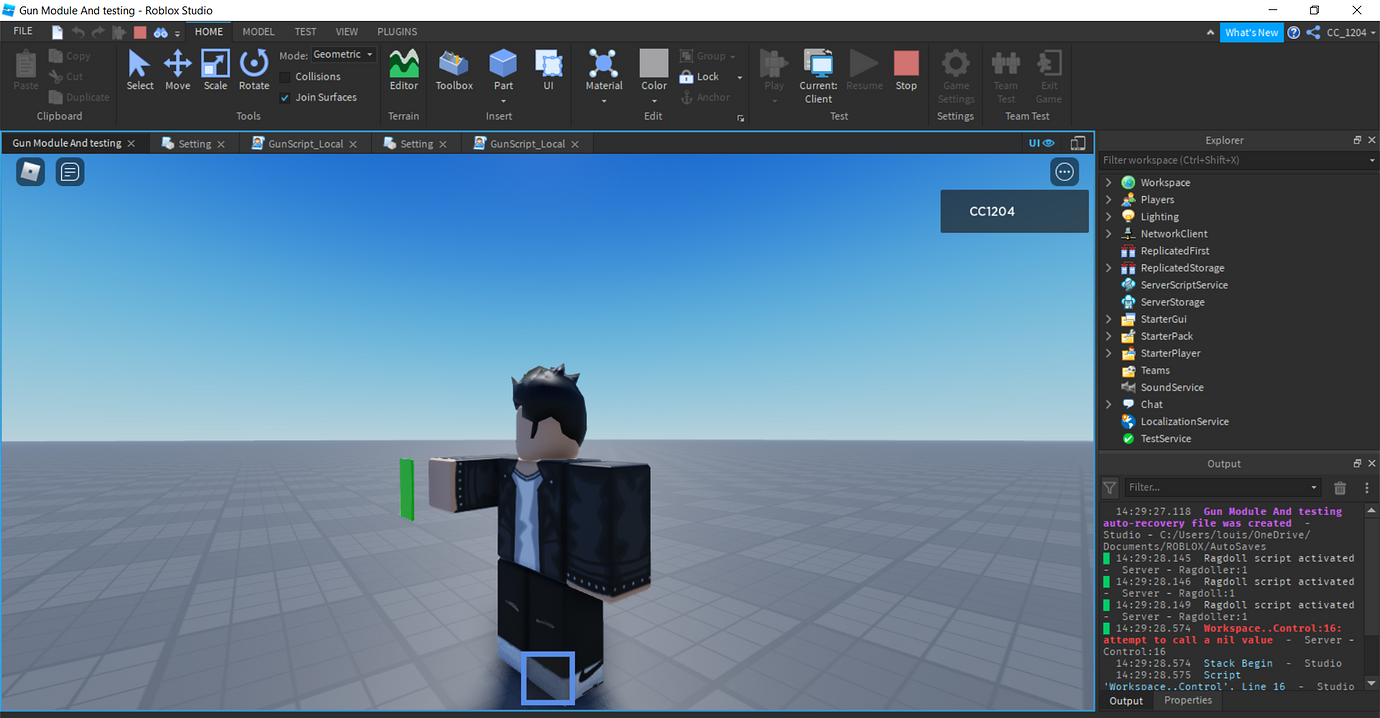Click the red stop icon in quick access bar
Viewport: 1380px width, 718px height.
140,32
